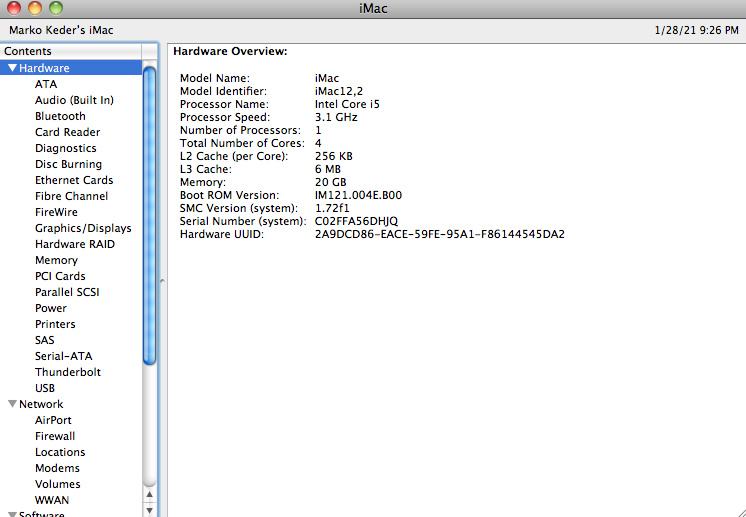Image resolution: width=746 pixels, height=517 pixels.
Task: Select Parallel SCSI entry
Action: click(x=67, y=292)
